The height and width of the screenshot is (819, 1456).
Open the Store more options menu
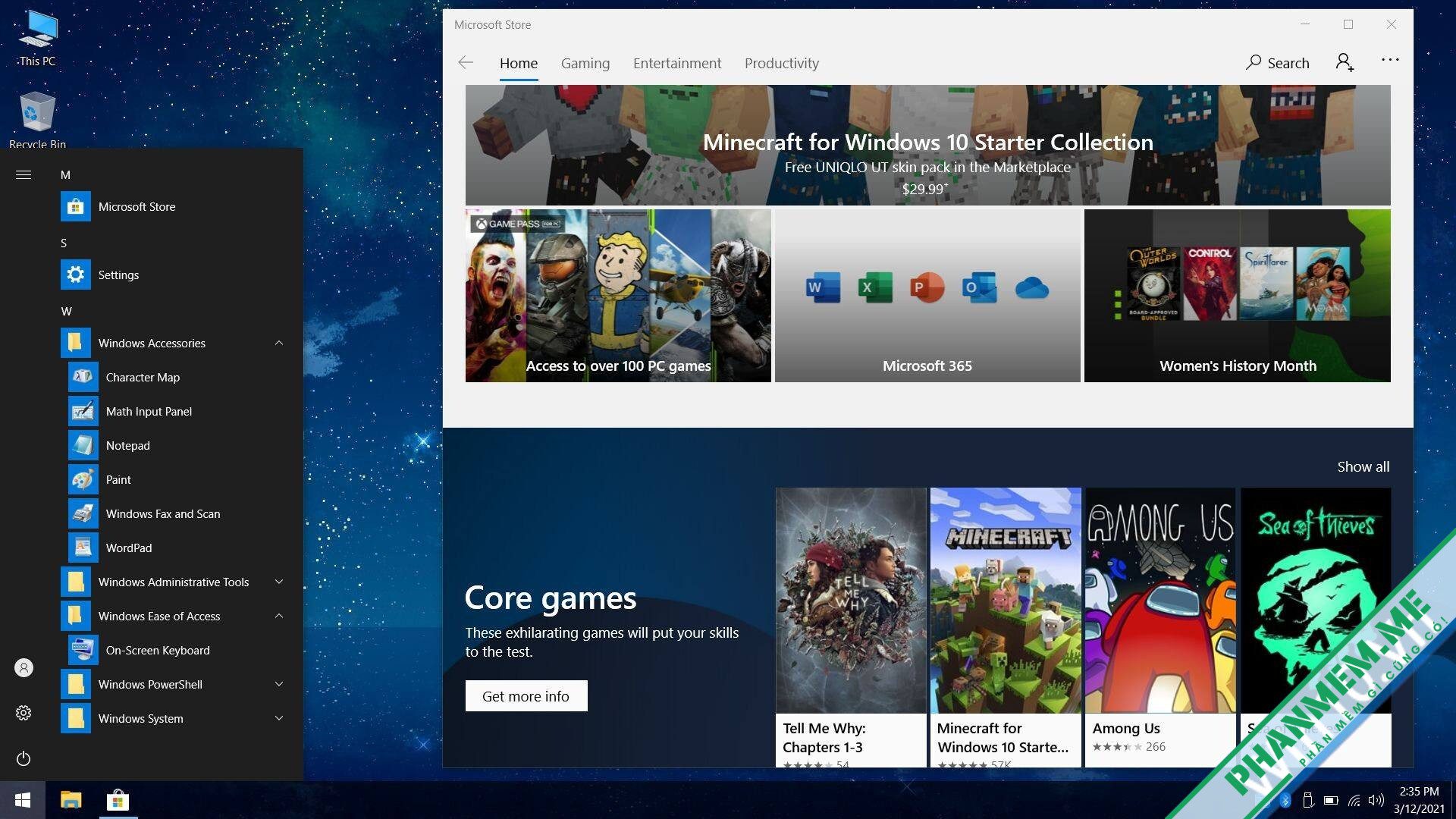pyautogui.click(x=1390, y=60)
